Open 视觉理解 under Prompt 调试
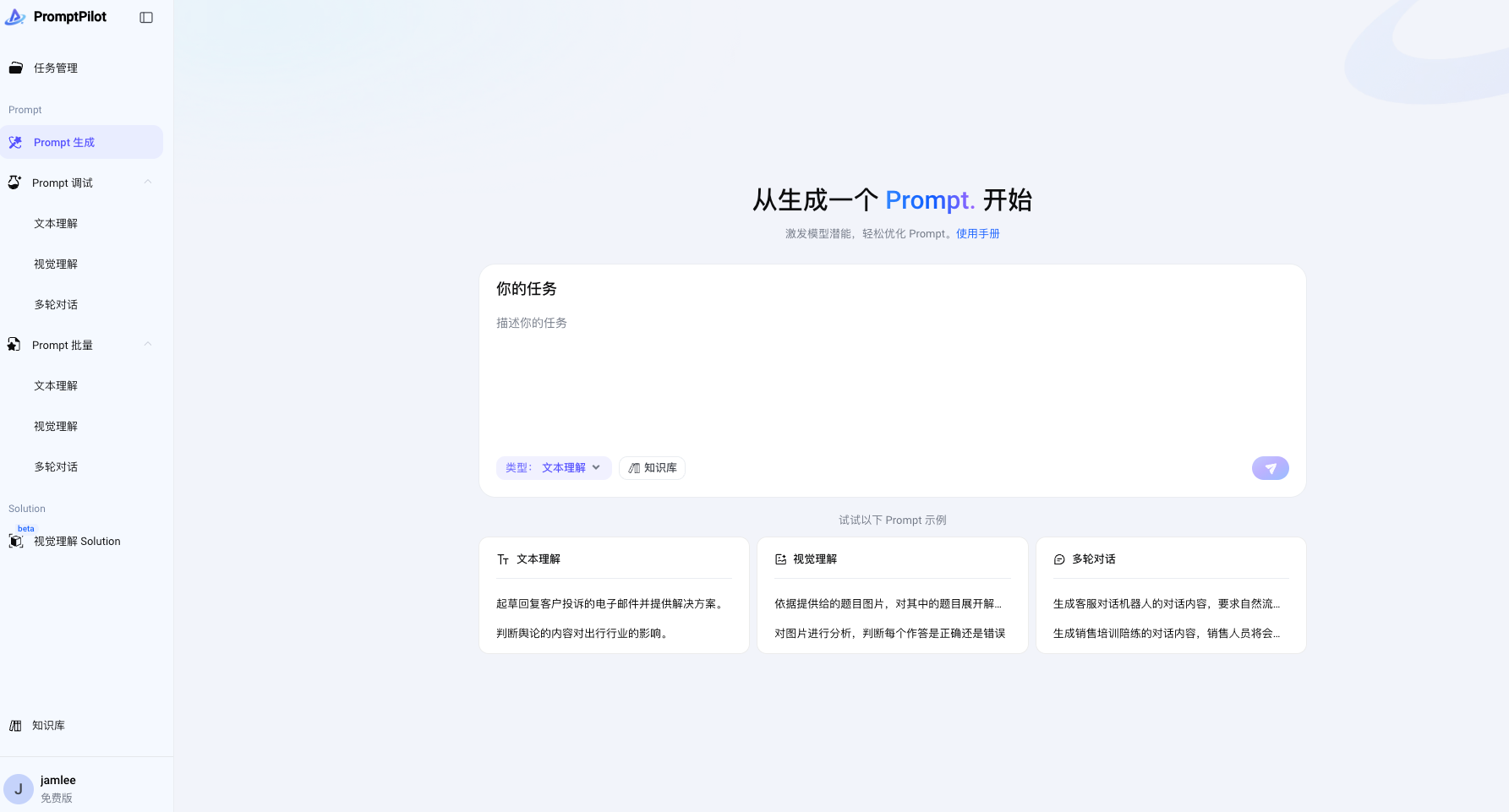Viewport: 1509px width, 812px height. pyautogui.click(x=56, y=264)
